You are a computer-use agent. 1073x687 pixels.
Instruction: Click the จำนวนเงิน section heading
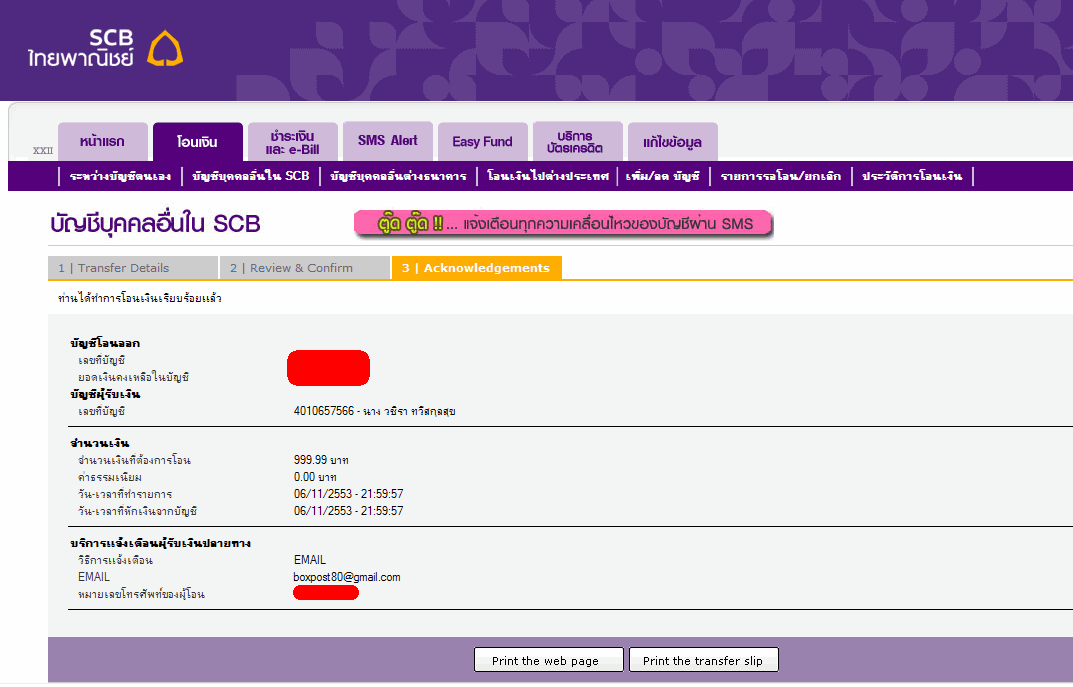pos(99,443)
